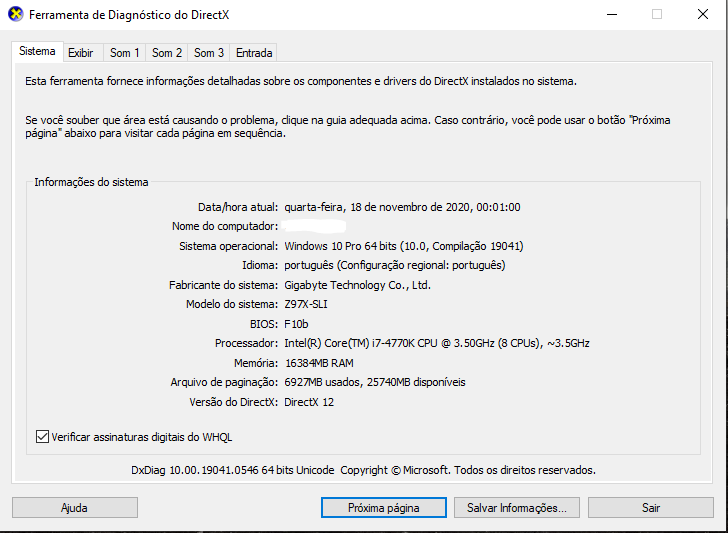728x533 pixels.
Task: Click the Ferramenta de Diagnóstico do DirectX title
Action: tap(129, 15)
